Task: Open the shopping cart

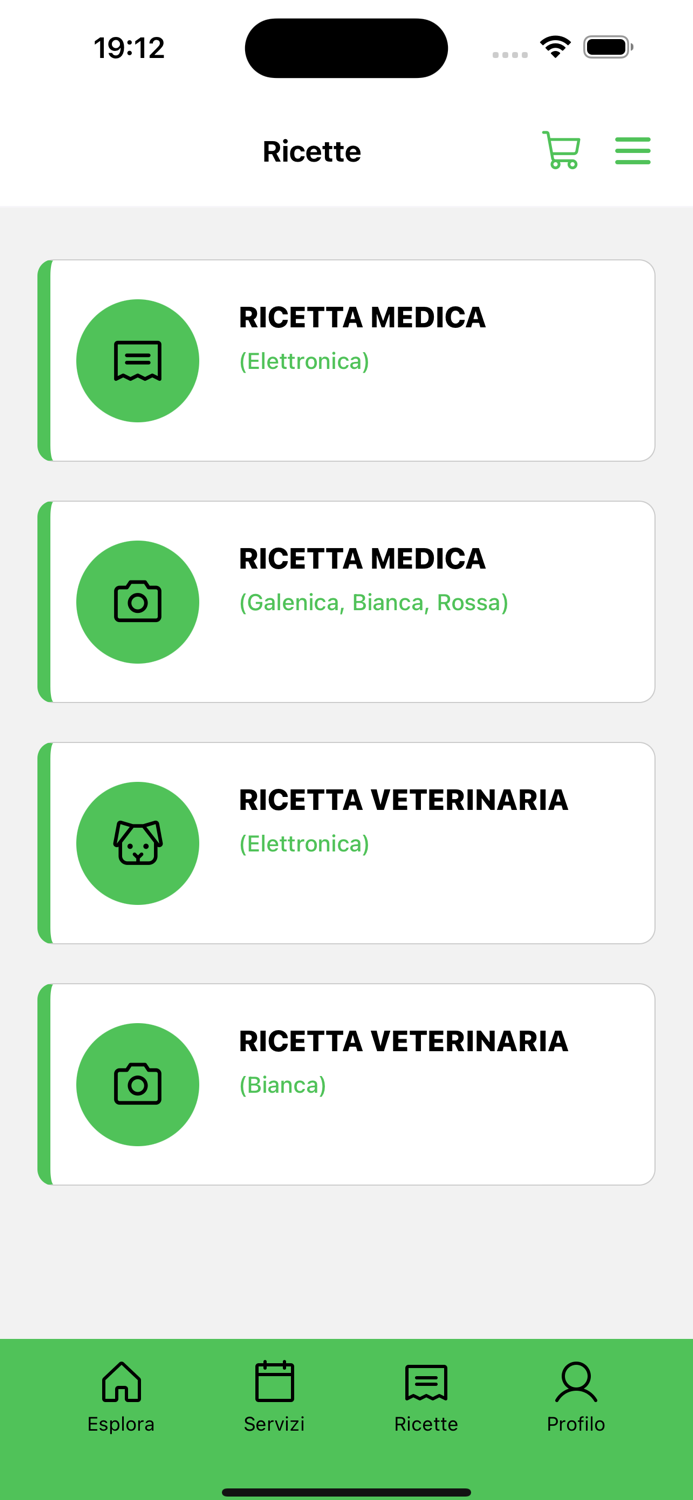Action: pyautogui.click(x=560, y=151)
